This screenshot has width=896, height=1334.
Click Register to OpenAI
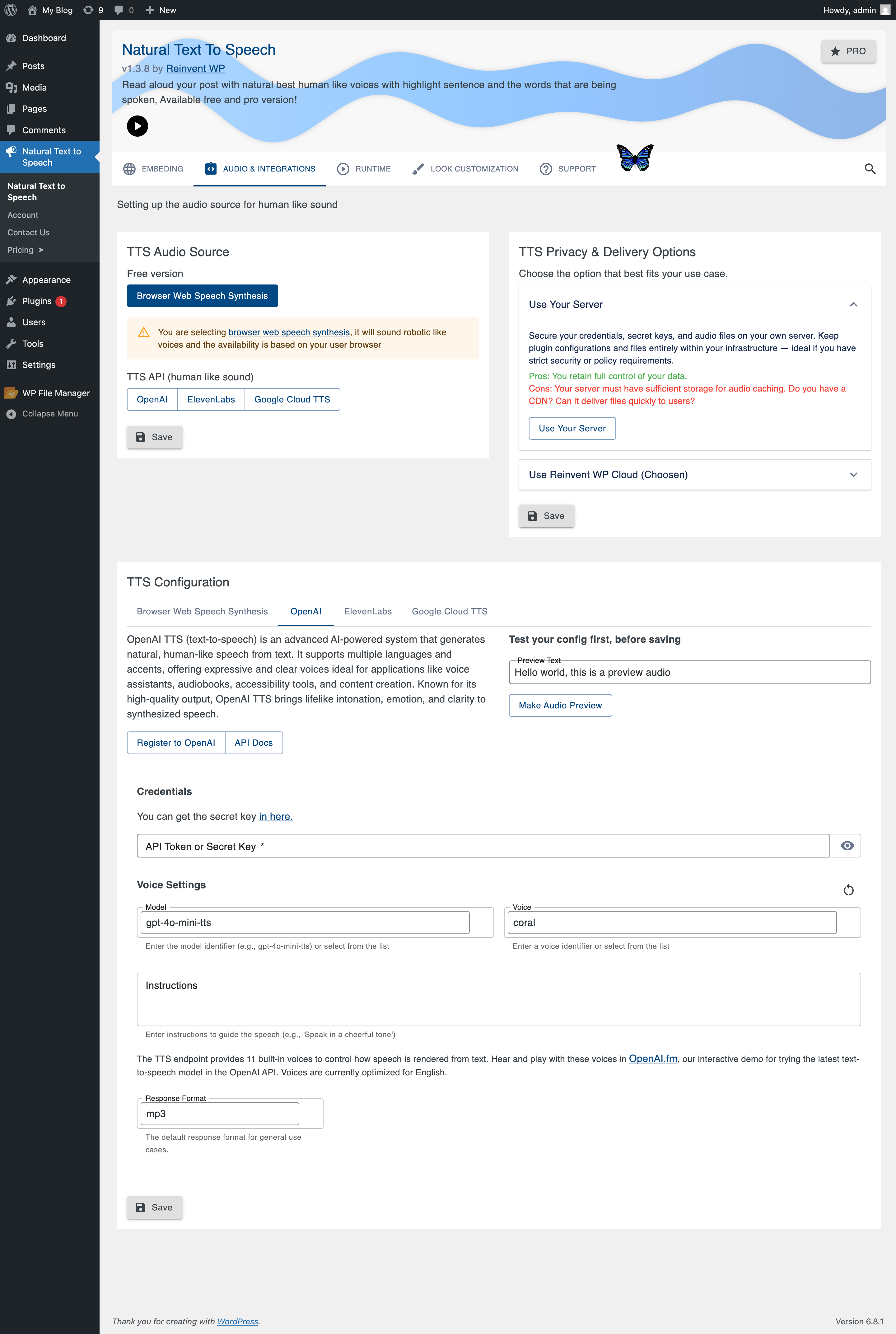click(x=176, y=743)
